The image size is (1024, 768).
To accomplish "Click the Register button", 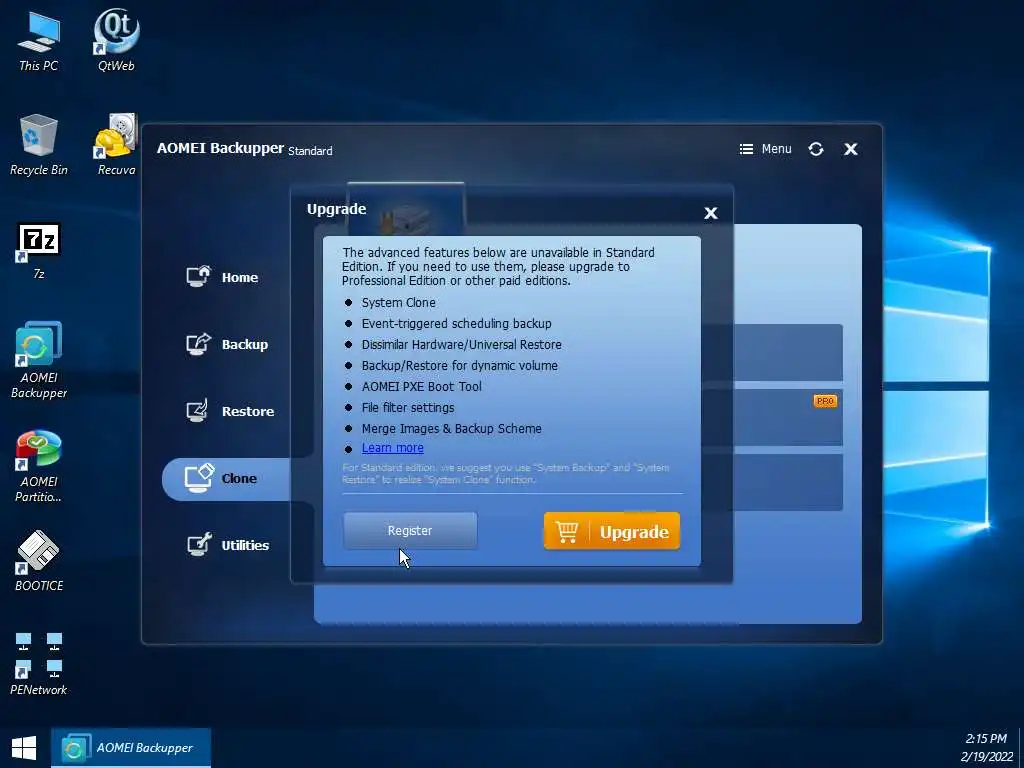I will pos(410,530).
